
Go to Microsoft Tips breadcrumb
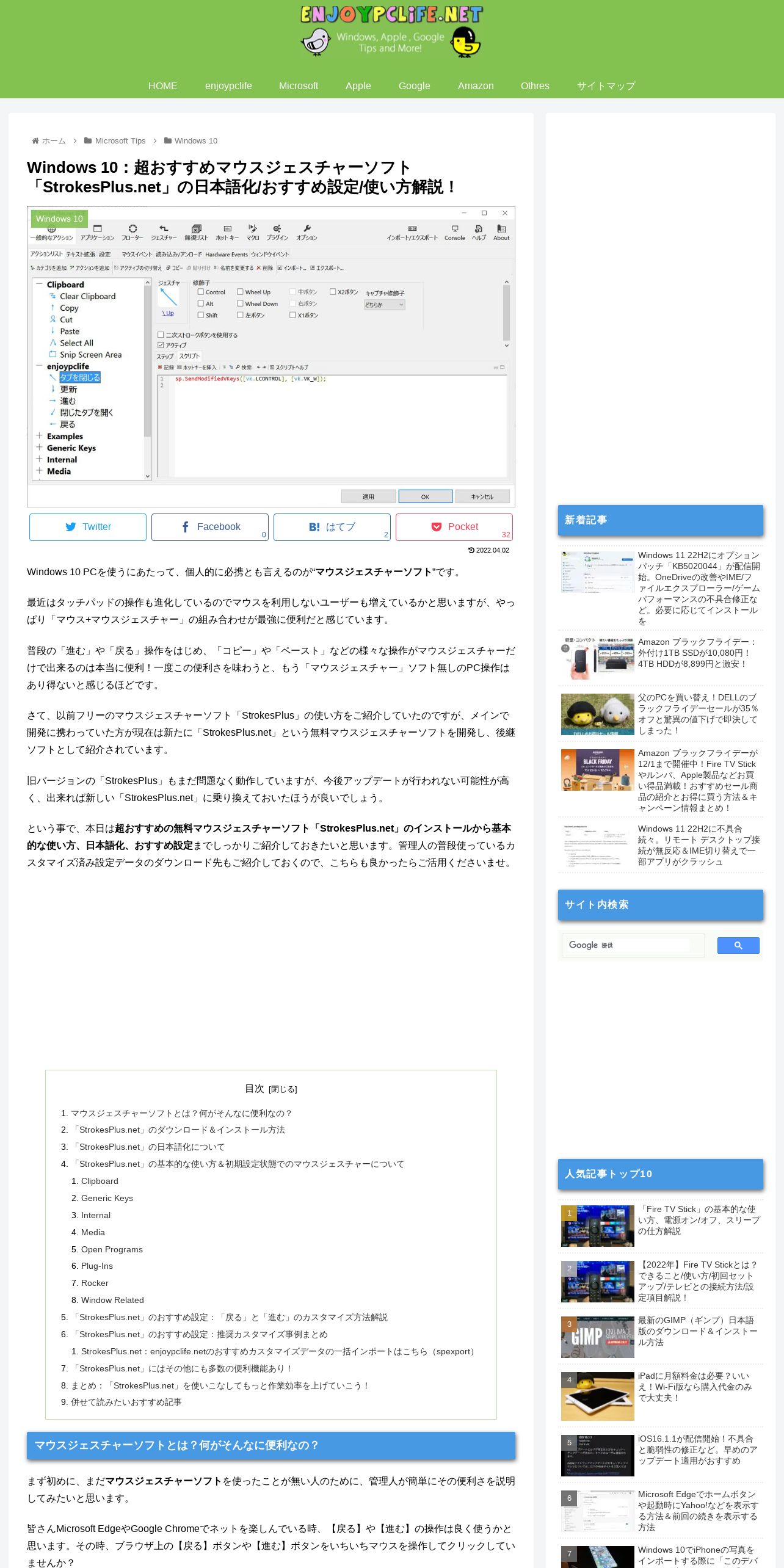coord(120,141)
